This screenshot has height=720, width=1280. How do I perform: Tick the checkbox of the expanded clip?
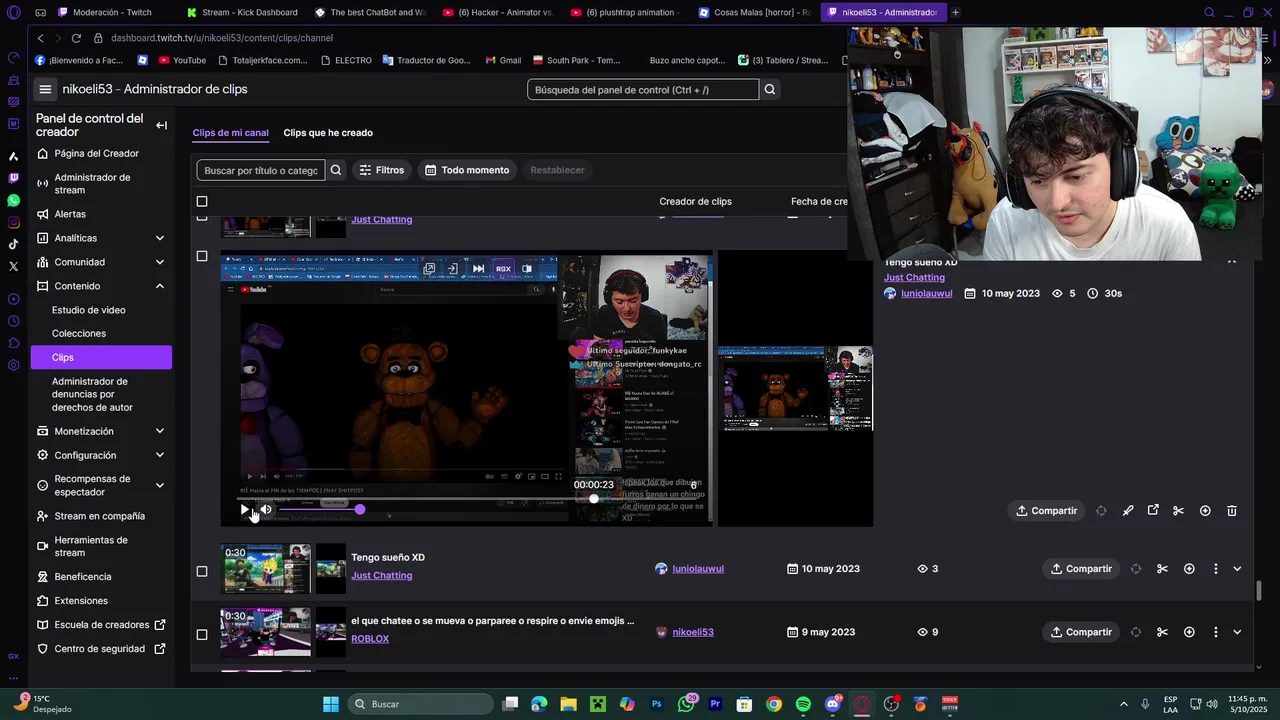click(x=202, y=256)
